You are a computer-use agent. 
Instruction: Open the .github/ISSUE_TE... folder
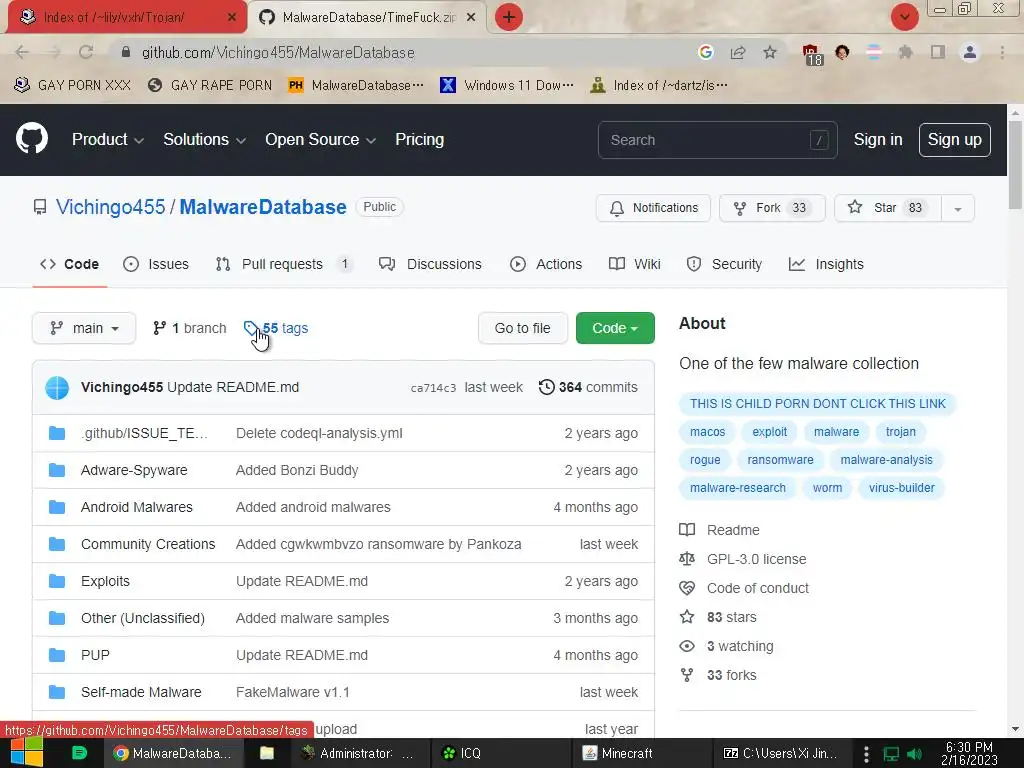click(x=144, y=433)
